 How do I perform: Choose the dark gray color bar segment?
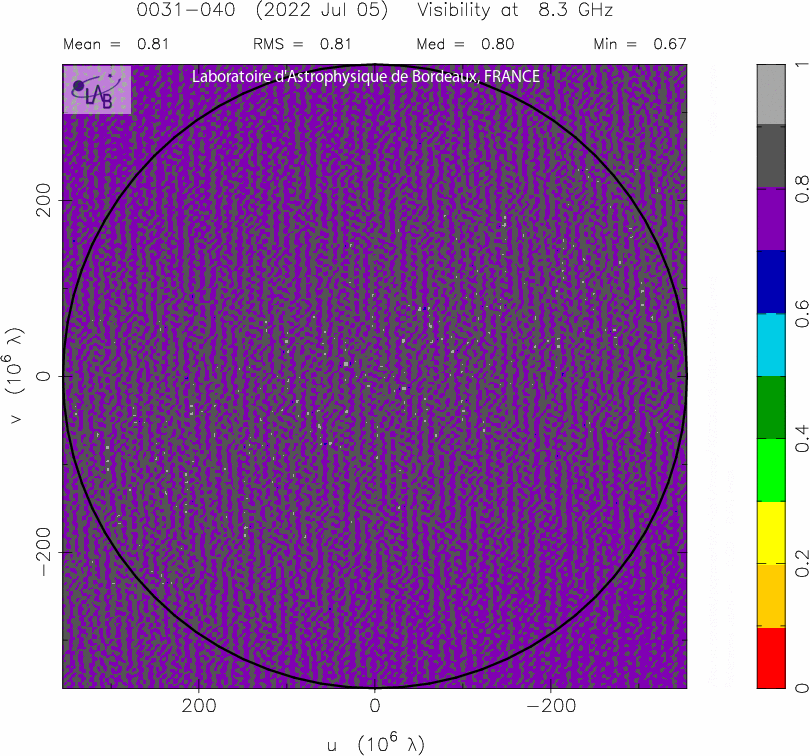pyautogui.click(x=771, y=157)
